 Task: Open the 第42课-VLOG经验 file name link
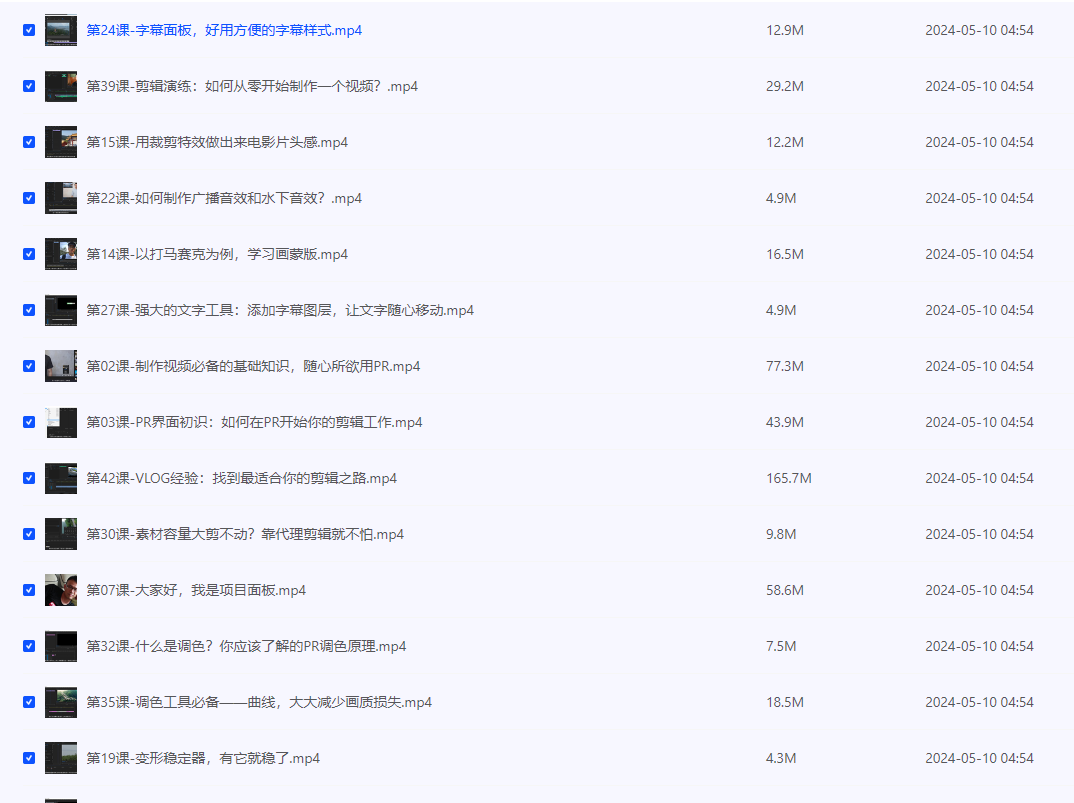click(x=241, y=478)
